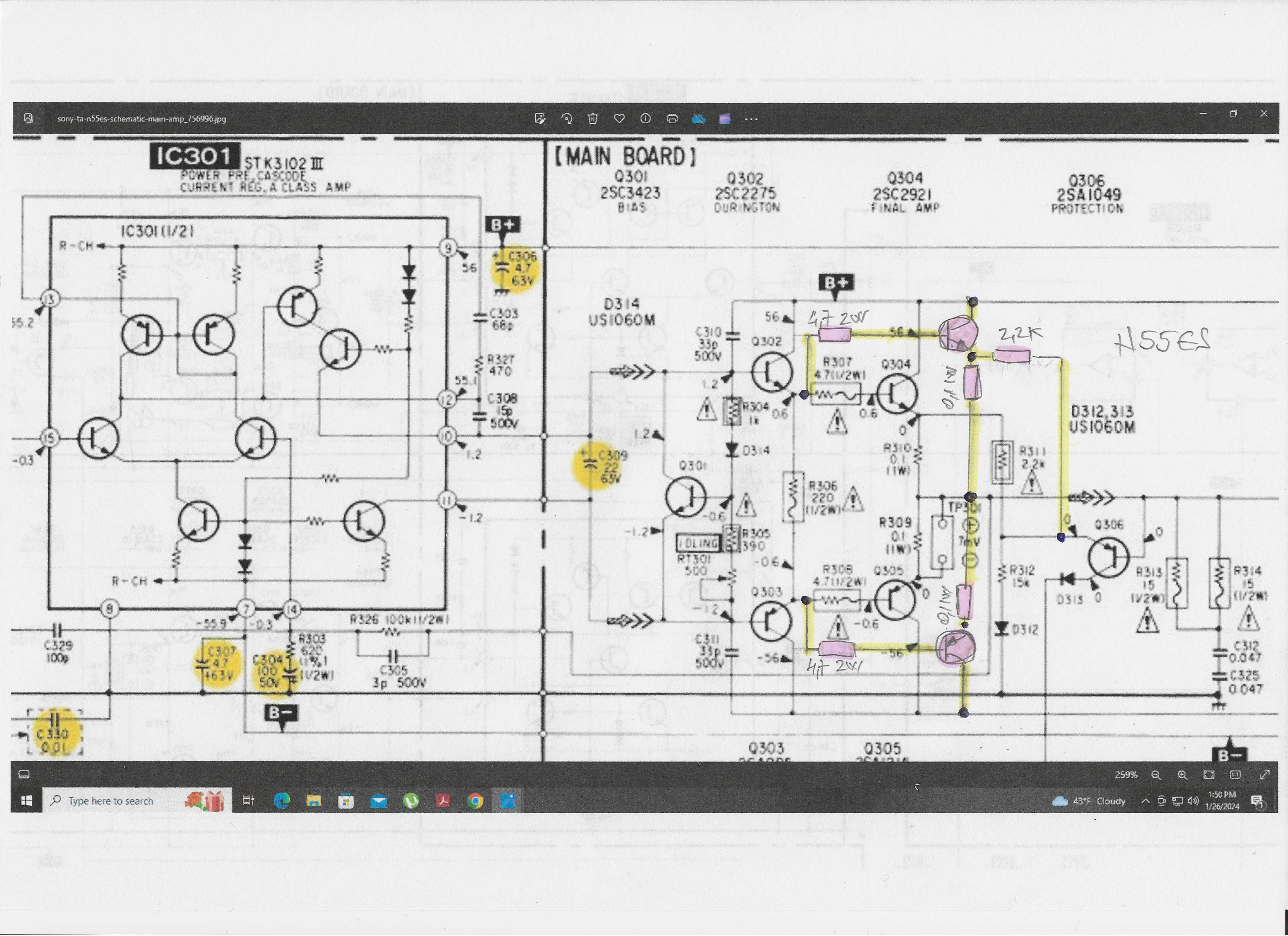1288x936 pixels.
Task: Minimize the Photos window
Action: coord(1203,113)
